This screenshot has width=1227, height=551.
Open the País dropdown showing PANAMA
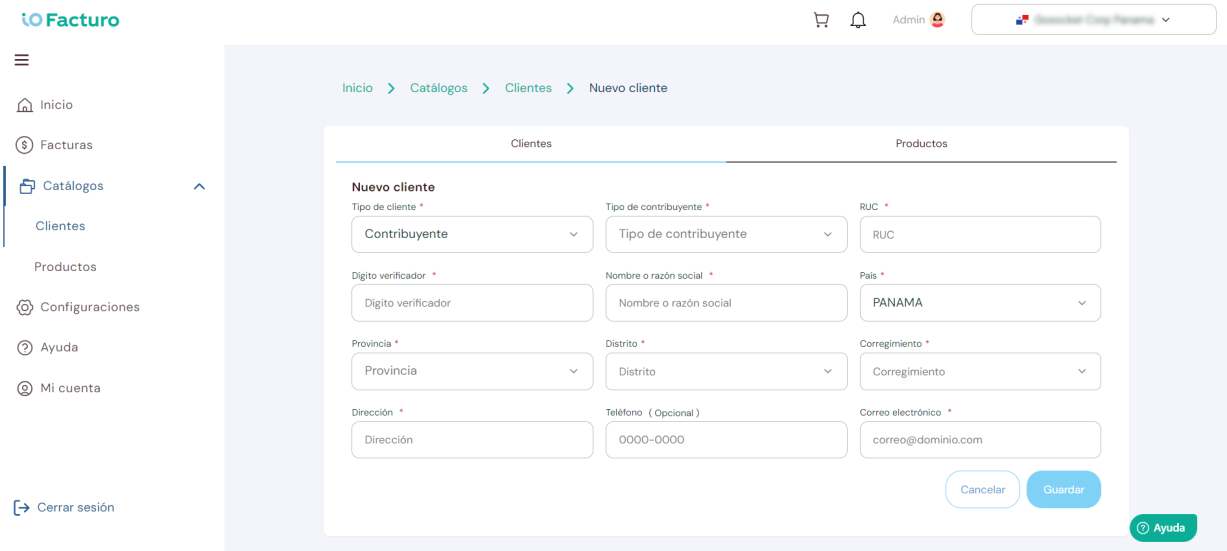coord(980,303)
